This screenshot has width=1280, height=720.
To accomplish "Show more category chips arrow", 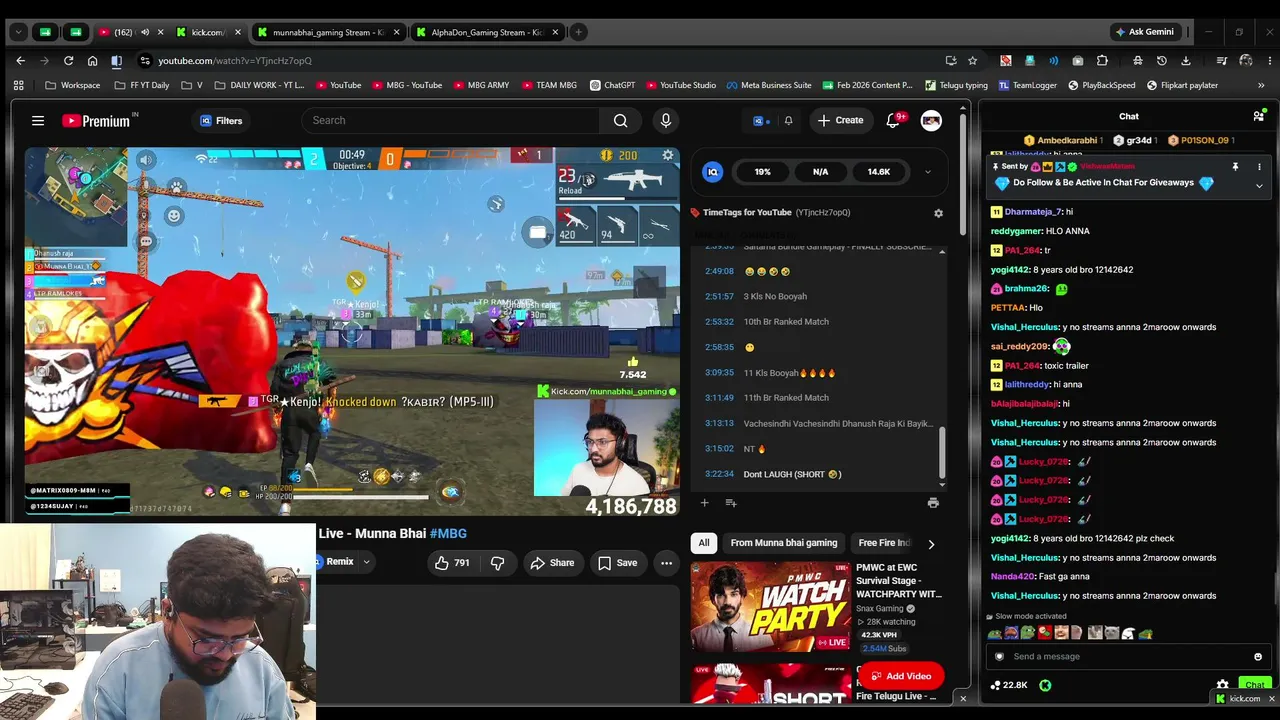I will pos(931,544).
